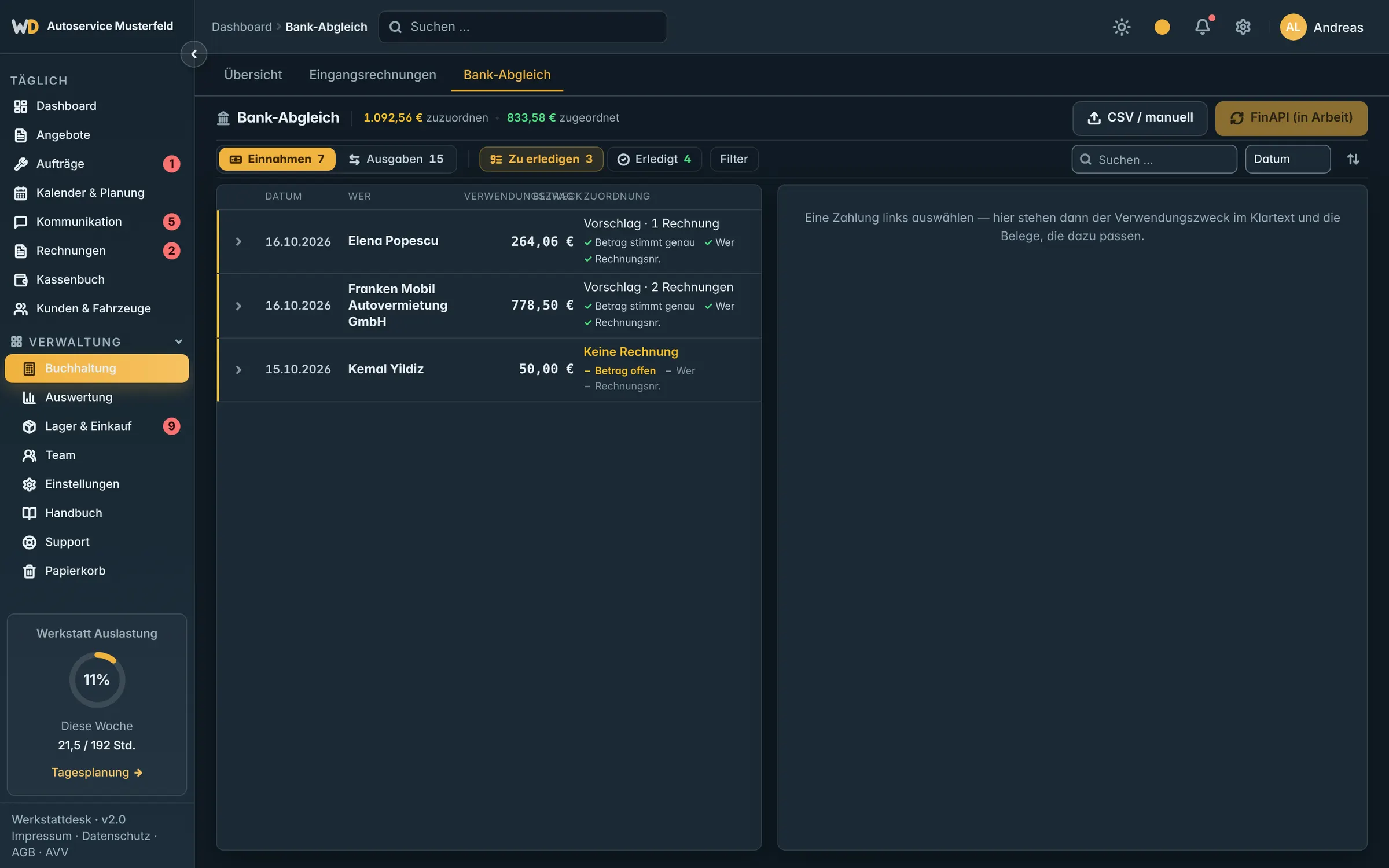Open Kassenbuch in sidebar
The height and width of the screenshot is (868, 1389).
click(x=97, y=279)
